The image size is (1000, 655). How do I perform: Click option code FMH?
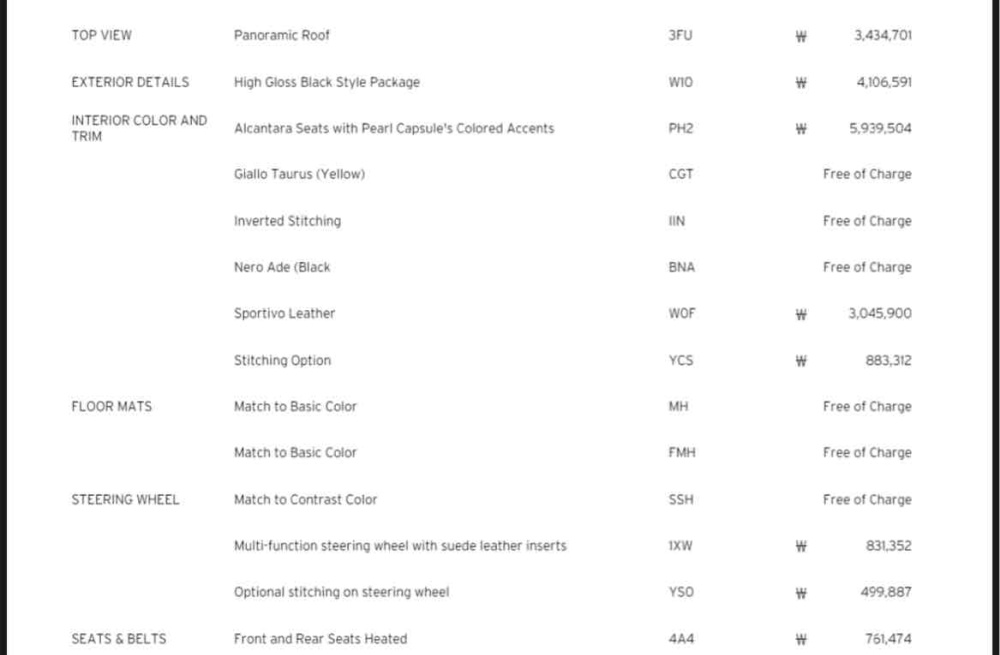pyautogui.click(x=682, y=452)
